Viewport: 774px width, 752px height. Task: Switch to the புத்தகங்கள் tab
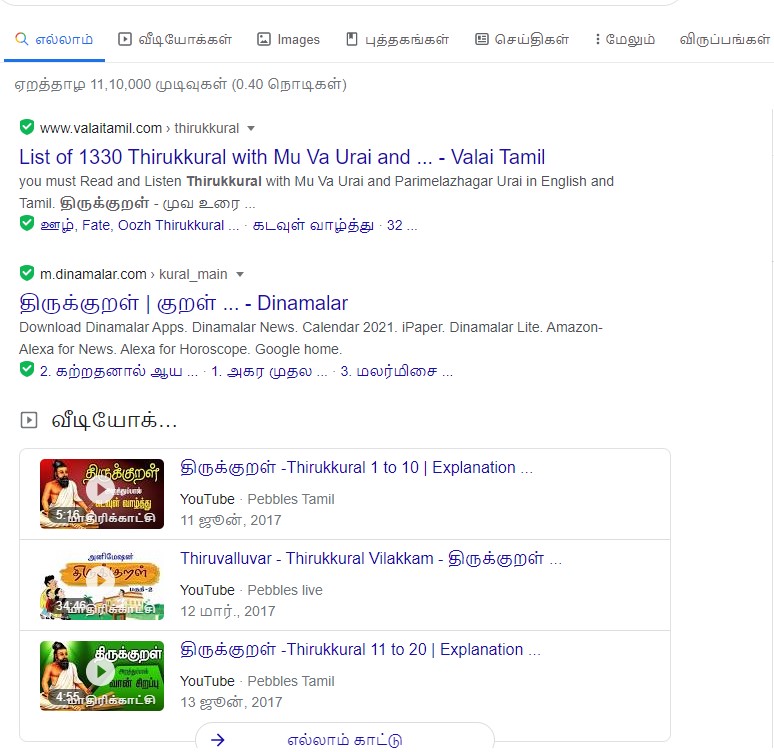[397, 39]
